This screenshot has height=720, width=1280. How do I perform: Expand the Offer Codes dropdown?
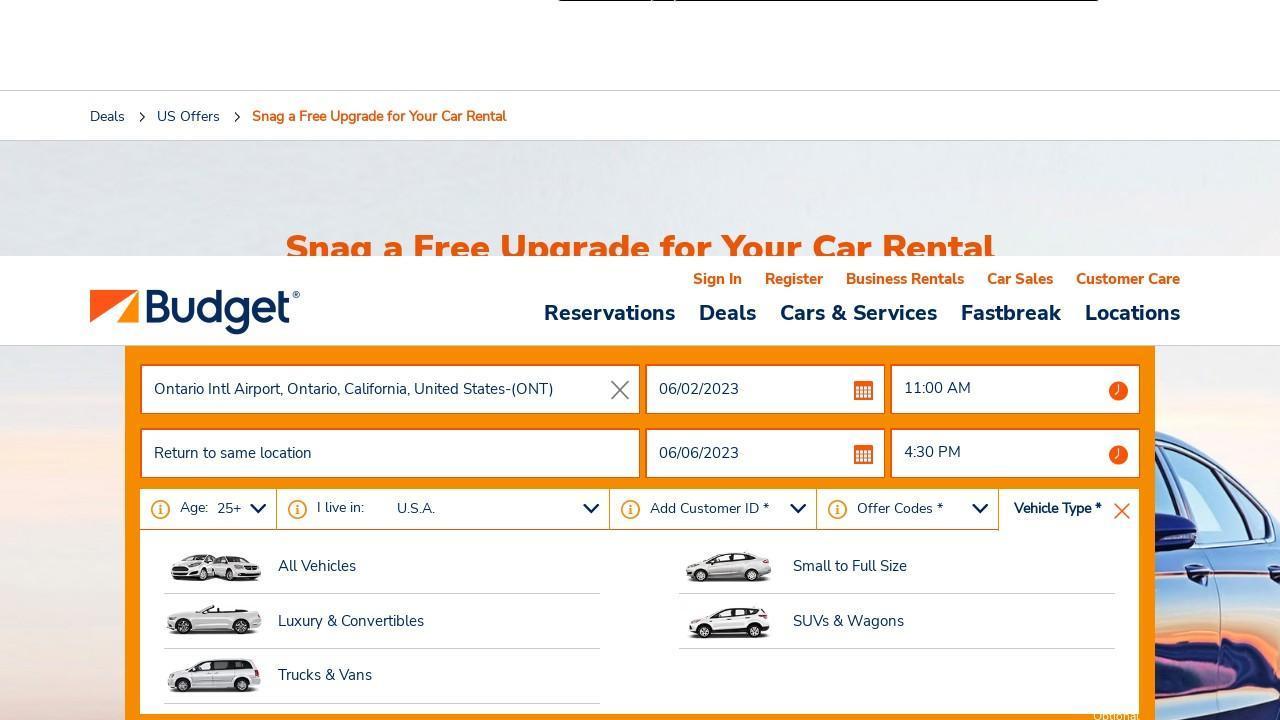pyautogui.click(x=980, y=509)
